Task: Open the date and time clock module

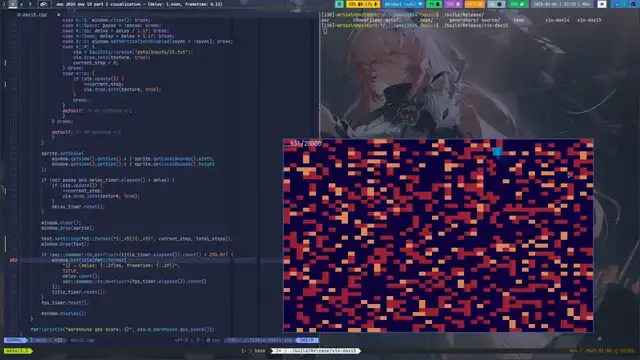Action: click(562, 4)
